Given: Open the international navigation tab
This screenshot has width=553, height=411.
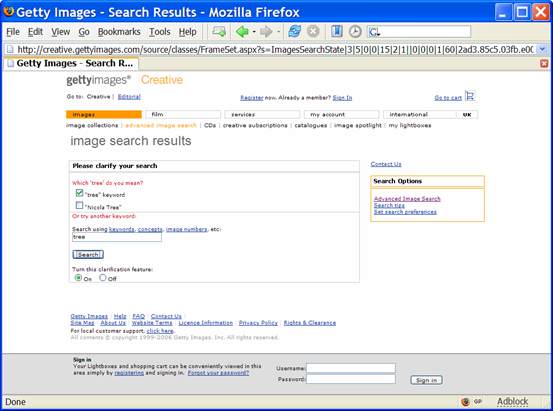Looking at the screenshot, I should tap(420, 114).
